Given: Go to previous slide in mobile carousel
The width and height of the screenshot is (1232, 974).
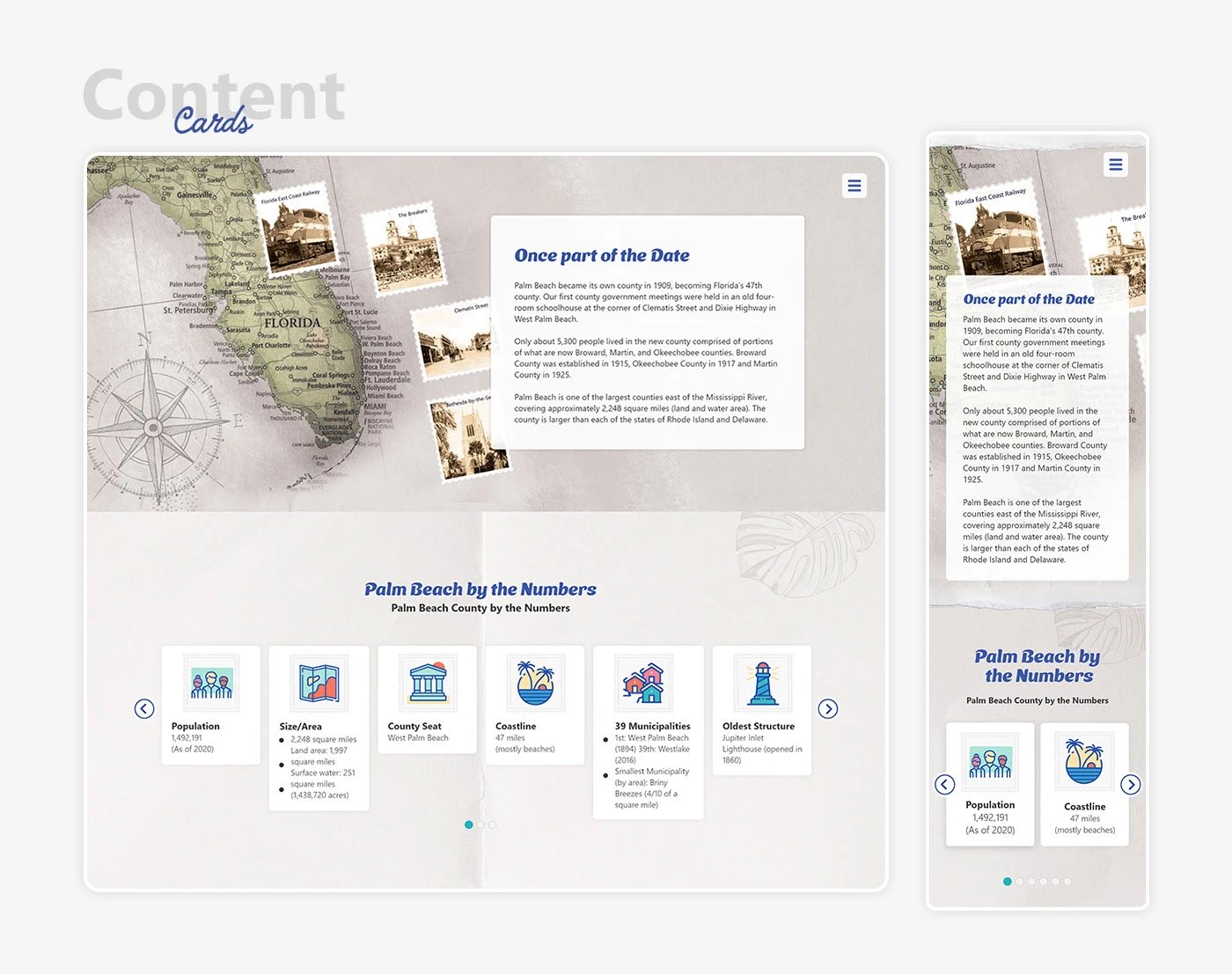Looking at the screenshot, I should (945, 784).
